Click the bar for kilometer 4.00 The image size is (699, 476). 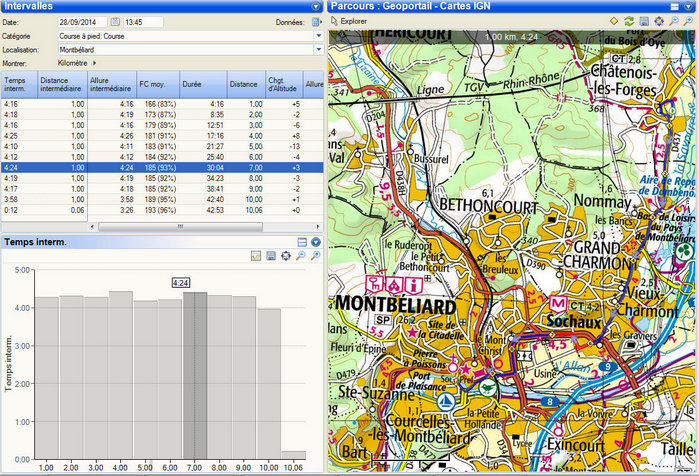click(x=121, y=375)
